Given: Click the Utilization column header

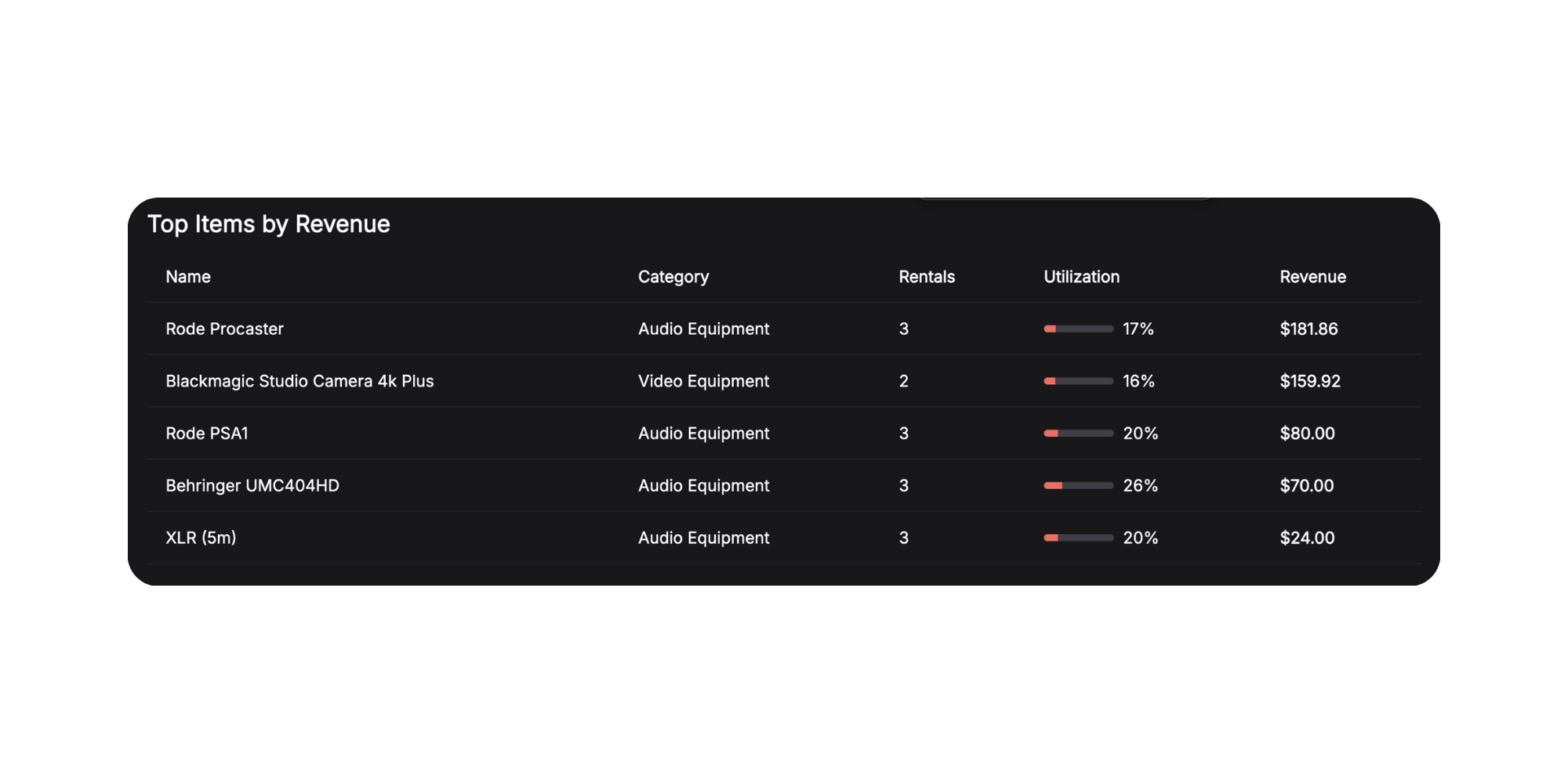Looking at the screenshot, I should click(1081, 277).
